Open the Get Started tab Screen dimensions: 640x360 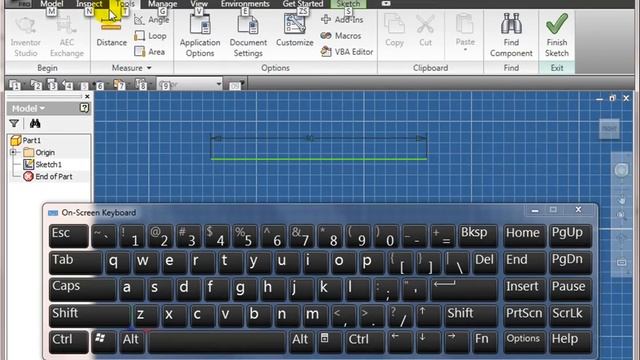[x=303, y=4]
